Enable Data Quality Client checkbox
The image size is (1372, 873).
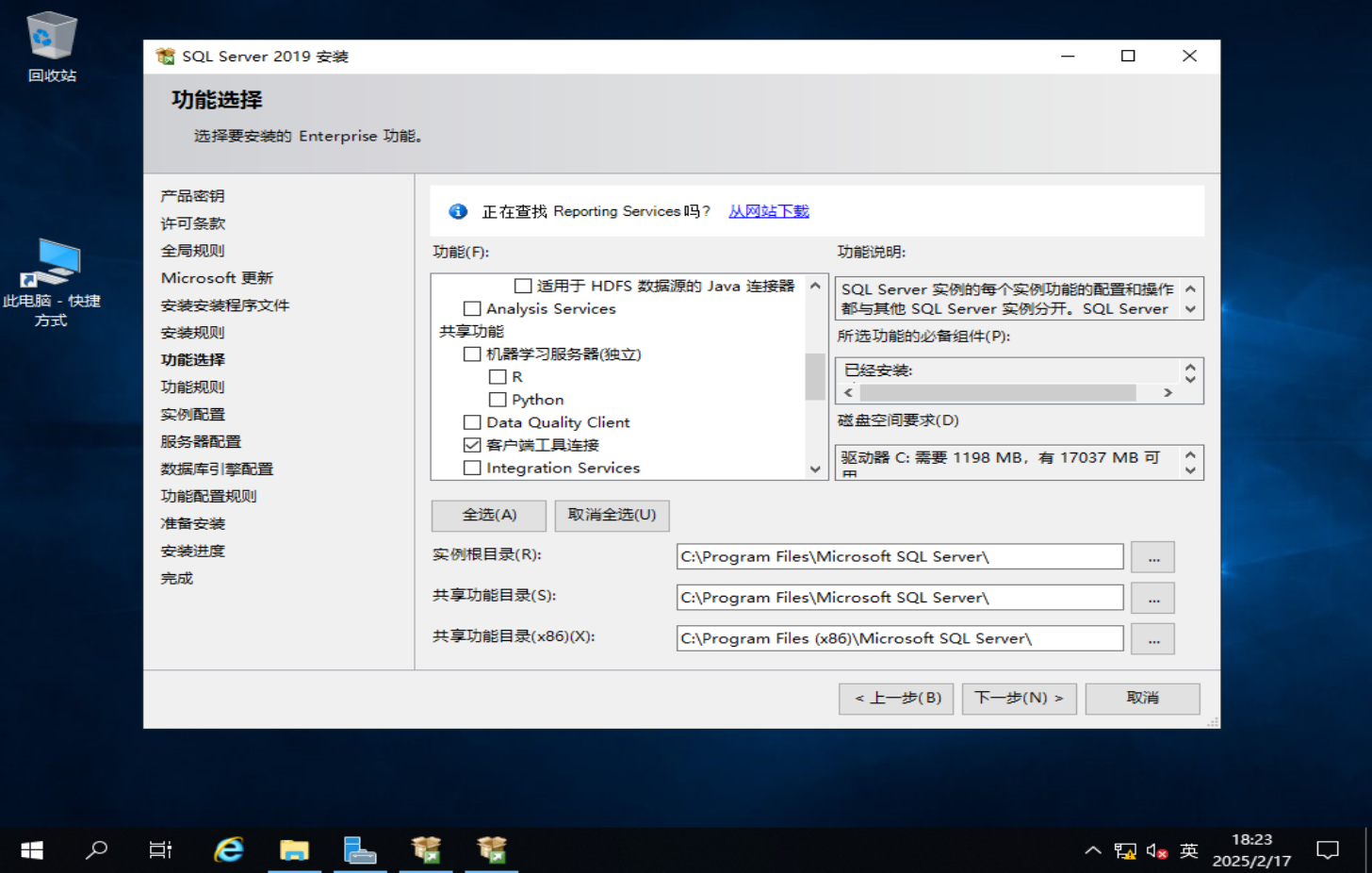[472, 422]
